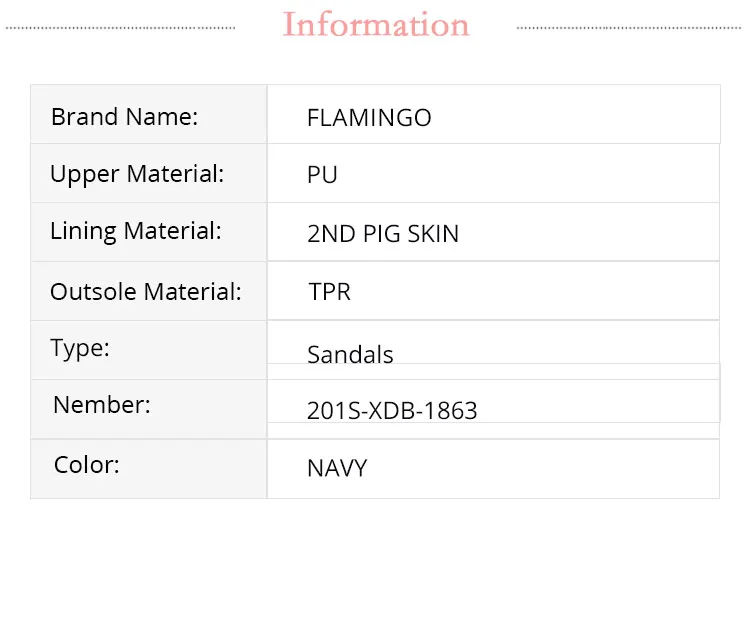The height and width of the screenshot is (624, 750).
Task: Click the 2ND PIG SKIN value
Action: 383,234
